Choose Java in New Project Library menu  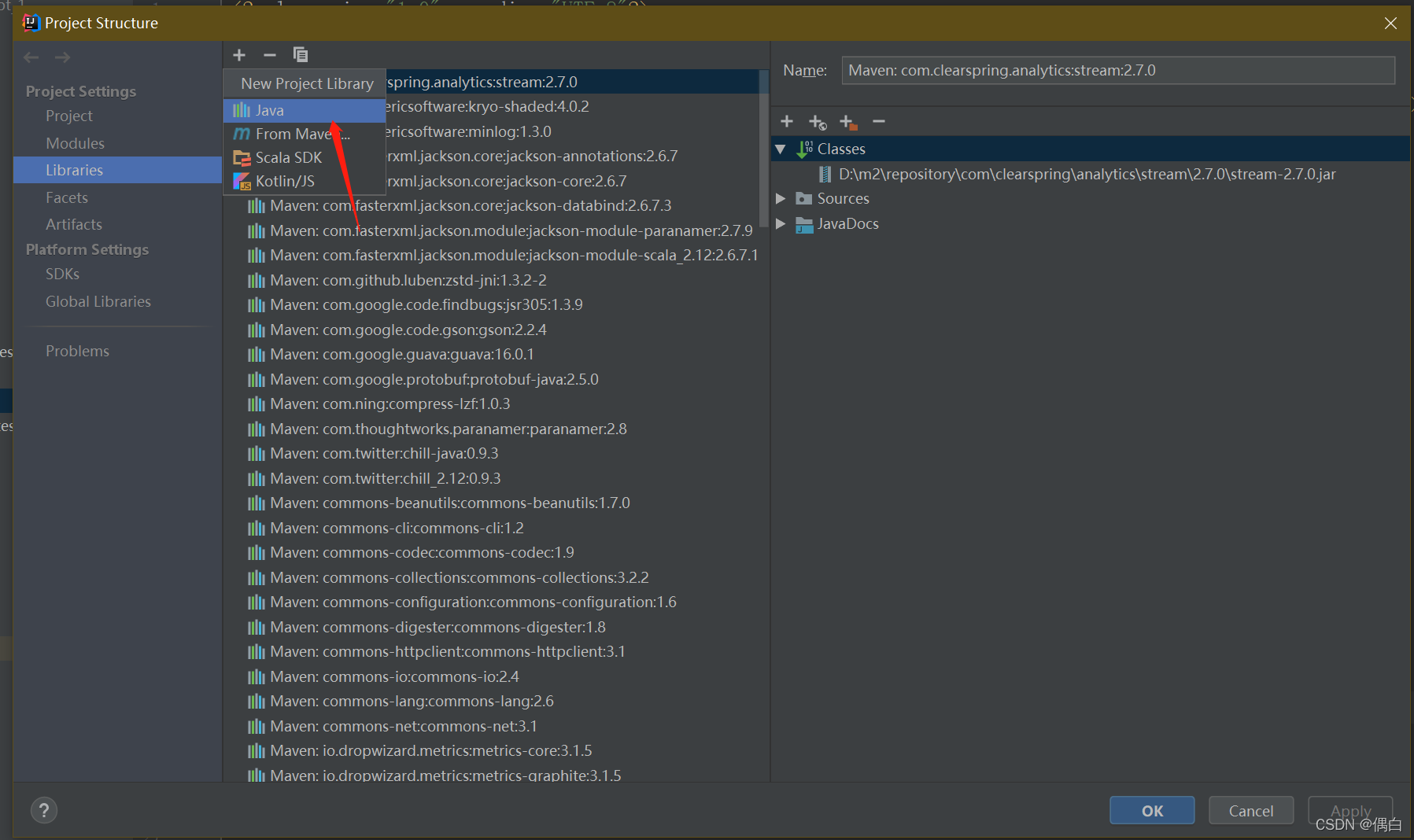click(305, 110)
